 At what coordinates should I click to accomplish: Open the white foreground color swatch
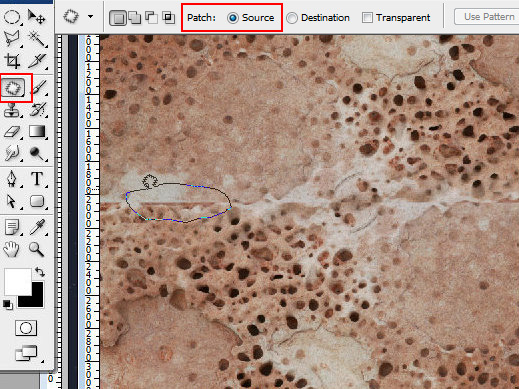click(x=17, y=282)
